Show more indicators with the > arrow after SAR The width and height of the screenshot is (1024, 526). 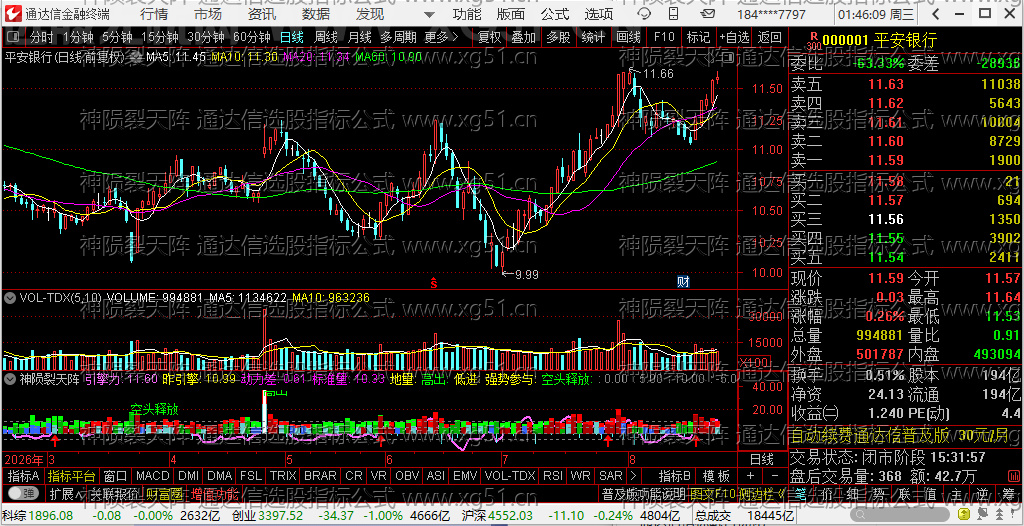tap(632, 475)
